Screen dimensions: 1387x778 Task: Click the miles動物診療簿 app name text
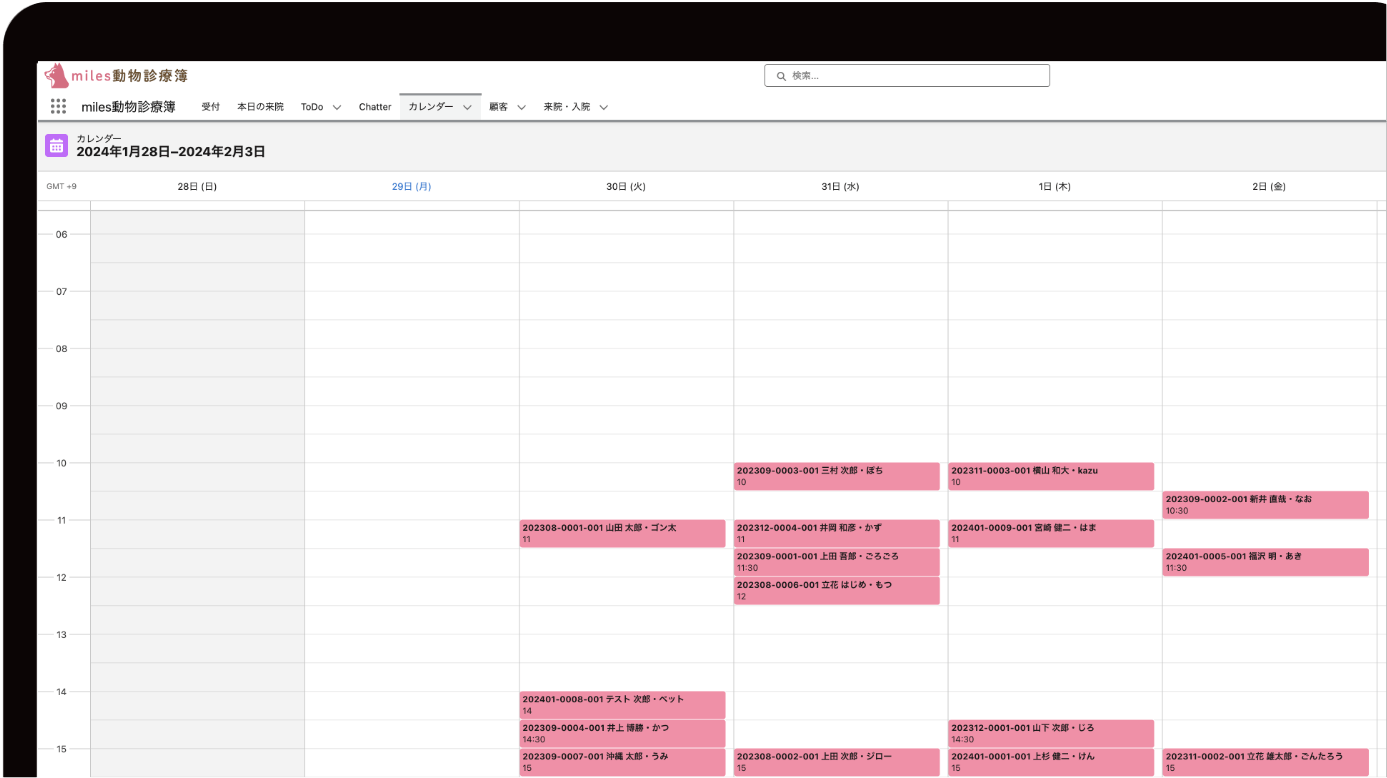pos(128,107)
